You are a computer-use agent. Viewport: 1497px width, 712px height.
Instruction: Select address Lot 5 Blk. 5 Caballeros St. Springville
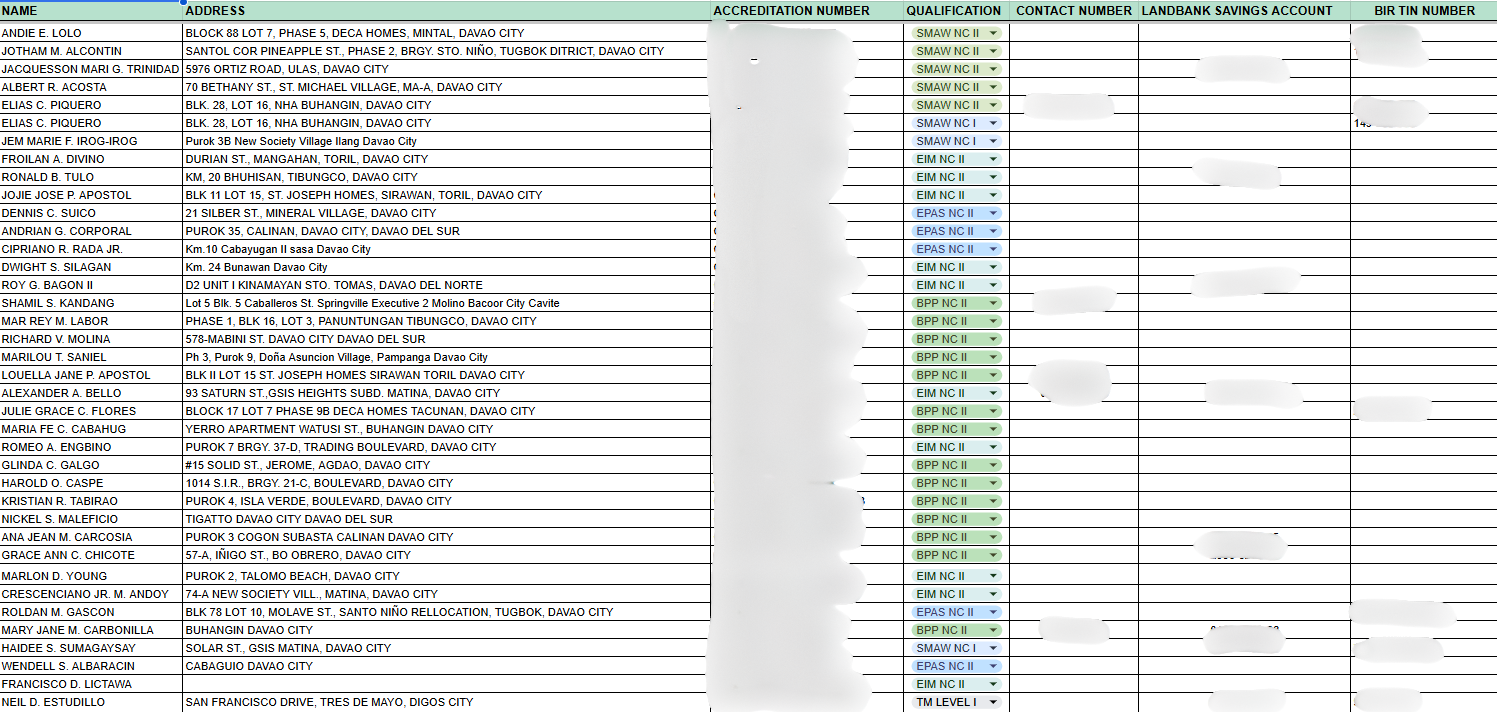coord(446,303)
